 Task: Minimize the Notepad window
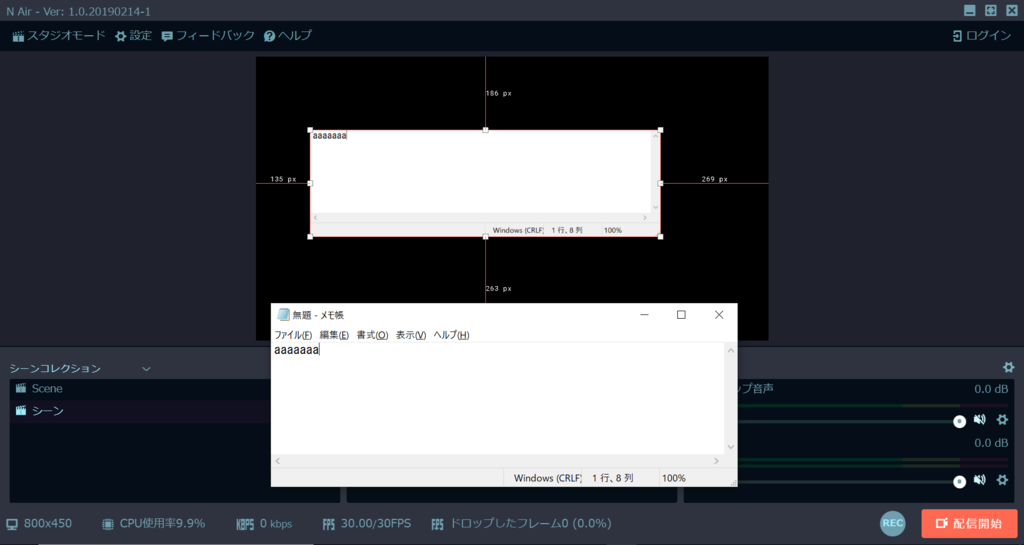pyautogui.click(x=644, y=315)
